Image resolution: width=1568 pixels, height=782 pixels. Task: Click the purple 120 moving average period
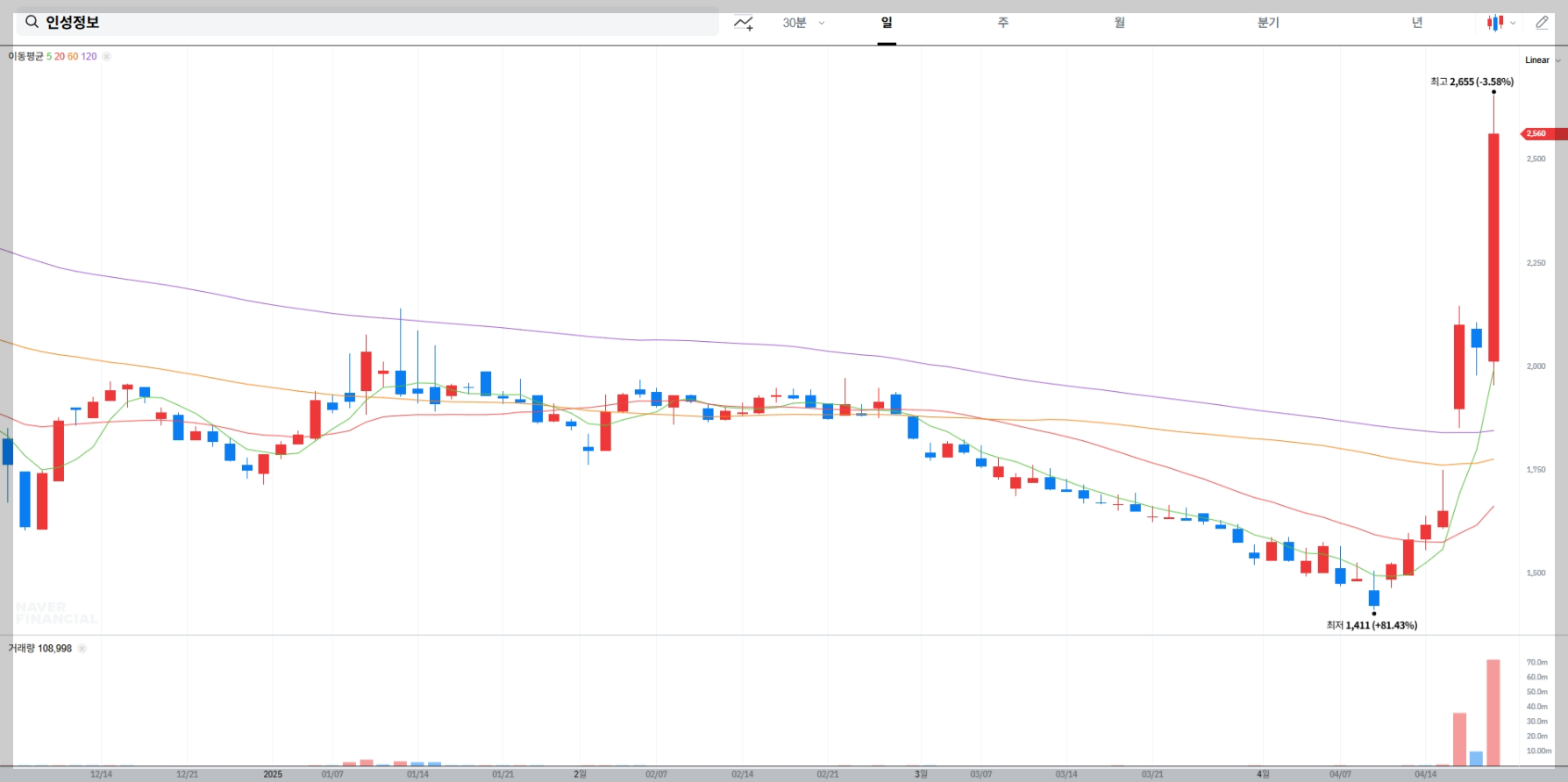tap(89, 56)
